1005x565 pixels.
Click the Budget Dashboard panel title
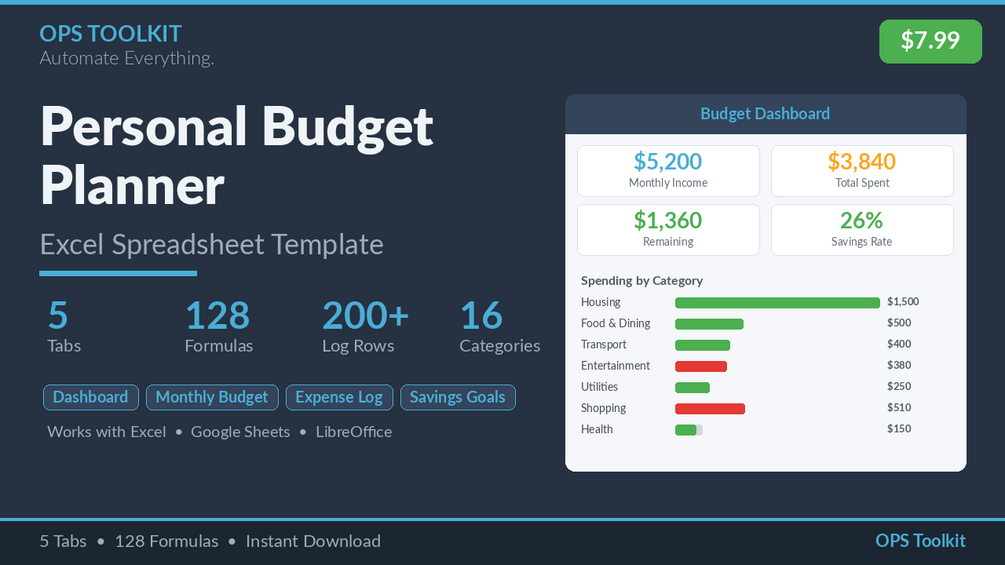(765, 114)
